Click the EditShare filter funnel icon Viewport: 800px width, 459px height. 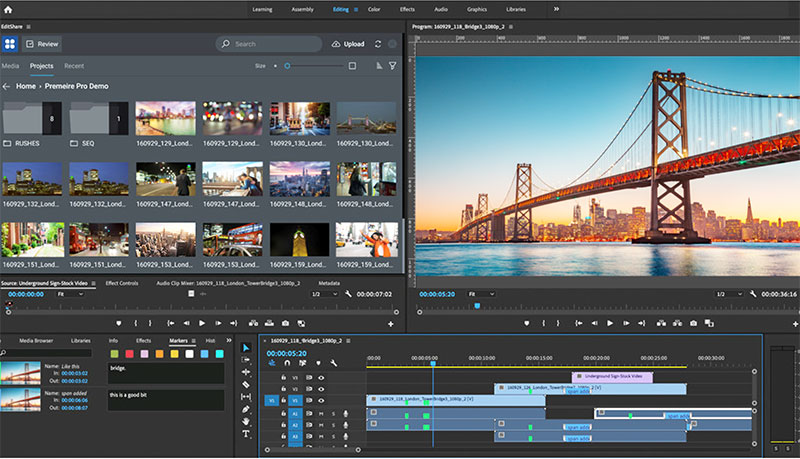coord(393,66)
